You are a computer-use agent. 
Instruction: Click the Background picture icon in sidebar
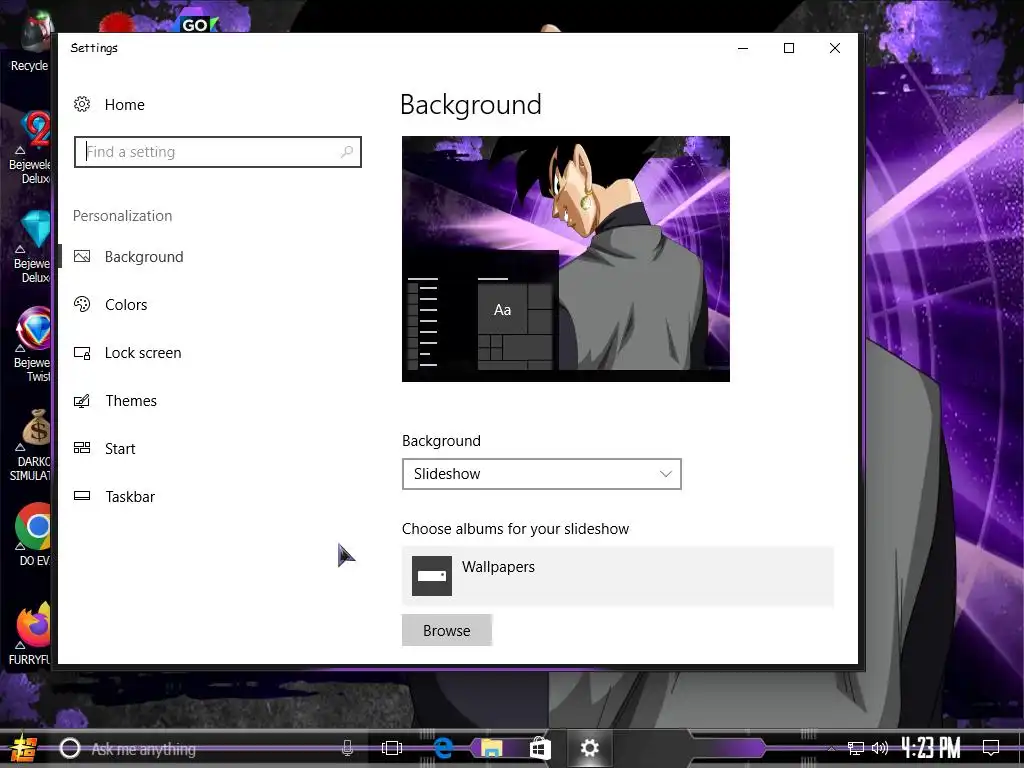coord(82,257)
